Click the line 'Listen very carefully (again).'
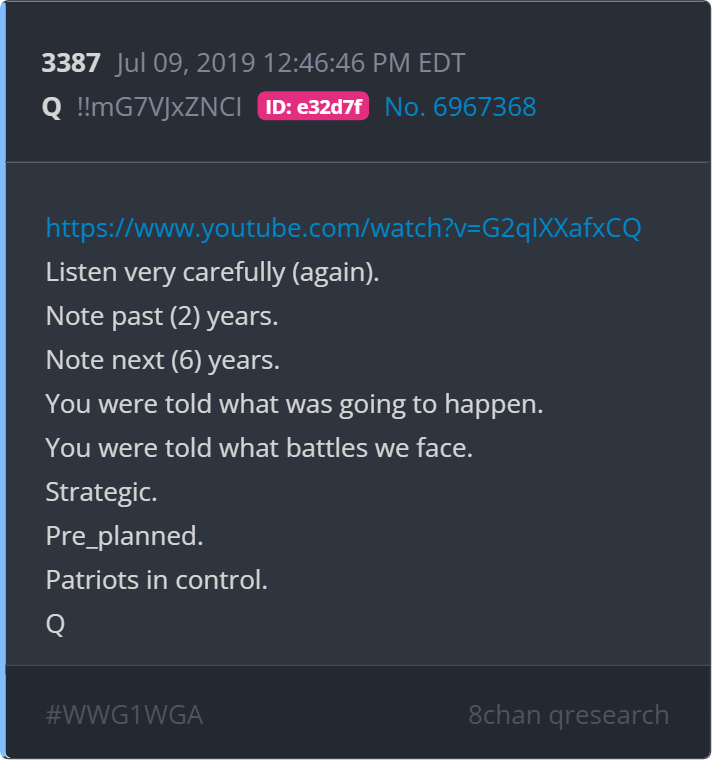Image resolution: width=712 pixels, height=760 pixels. [212, 272]
